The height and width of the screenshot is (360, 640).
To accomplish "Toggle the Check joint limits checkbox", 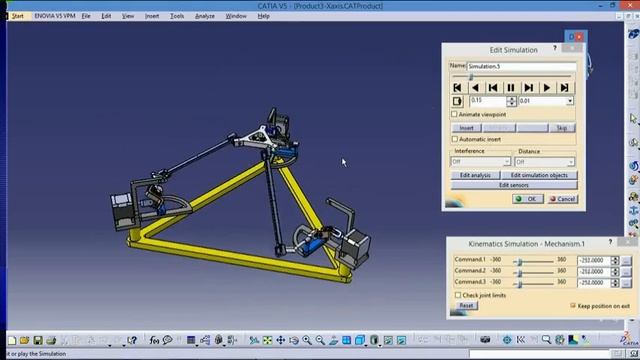I will click(x=458, y=295).
